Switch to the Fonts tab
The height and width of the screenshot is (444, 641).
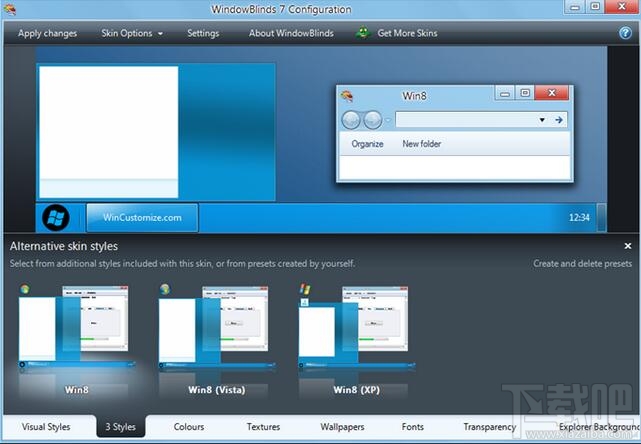[x=412, y=427]
